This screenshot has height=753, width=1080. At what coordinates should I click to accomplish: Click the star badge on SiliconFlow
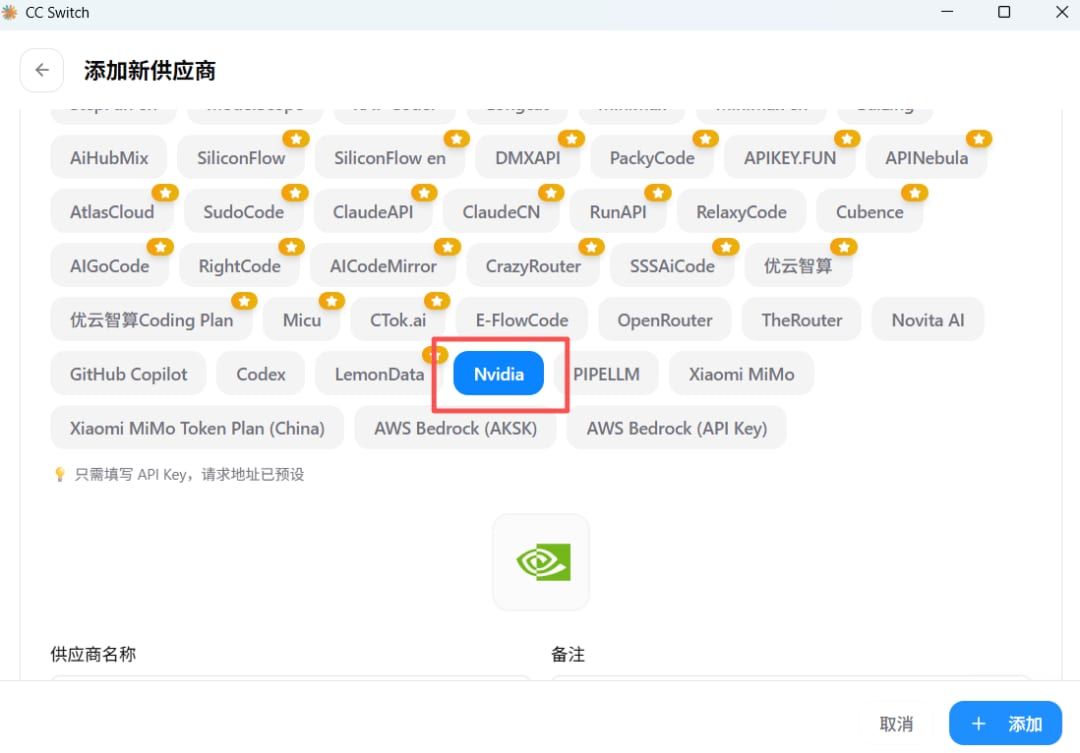295,138
